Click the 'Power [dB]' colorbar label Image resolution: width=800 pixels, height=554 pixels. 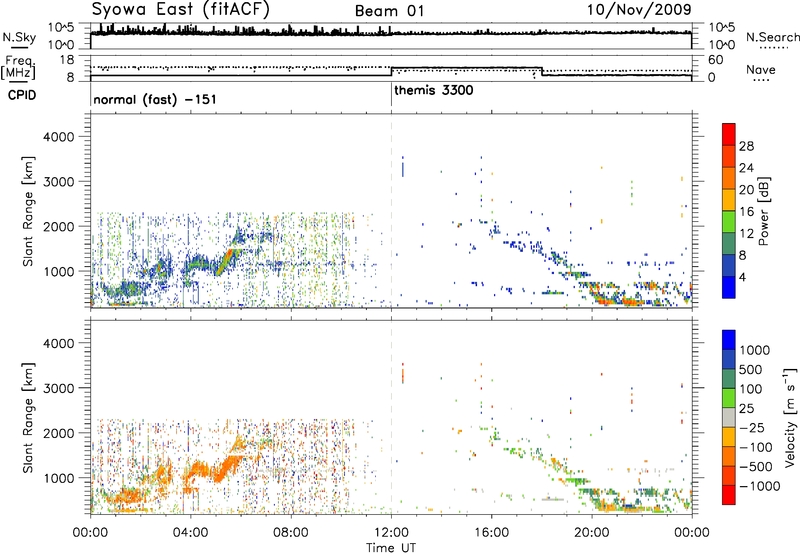click(x=763, y=211)
